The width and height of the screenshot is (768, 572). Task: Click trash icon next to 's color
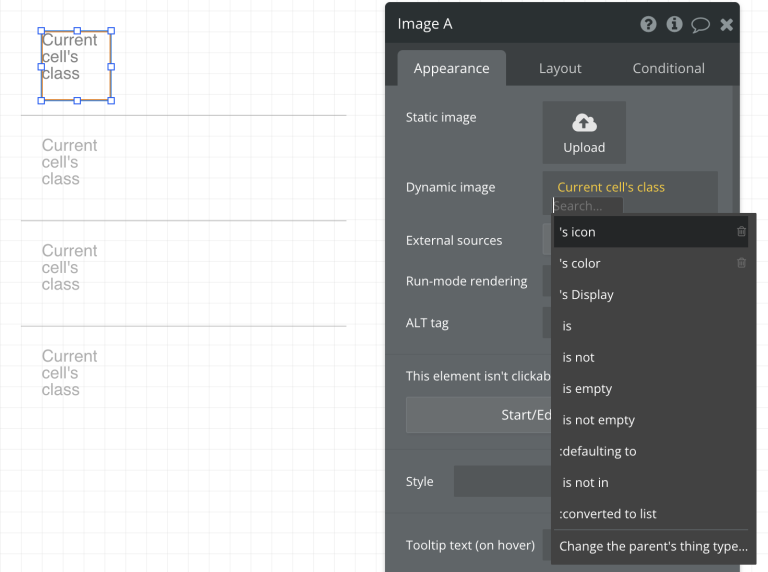click(741, 263)
